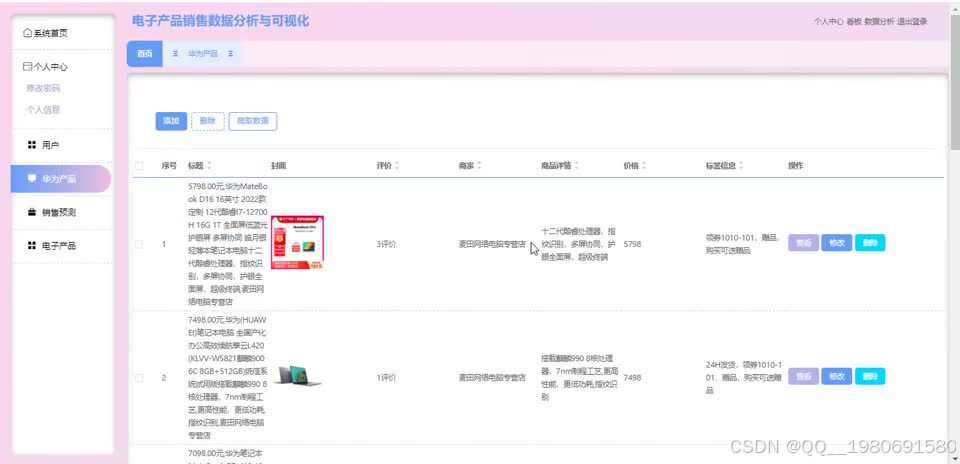Sort by the 价格 column arrows

pos(644,165)
